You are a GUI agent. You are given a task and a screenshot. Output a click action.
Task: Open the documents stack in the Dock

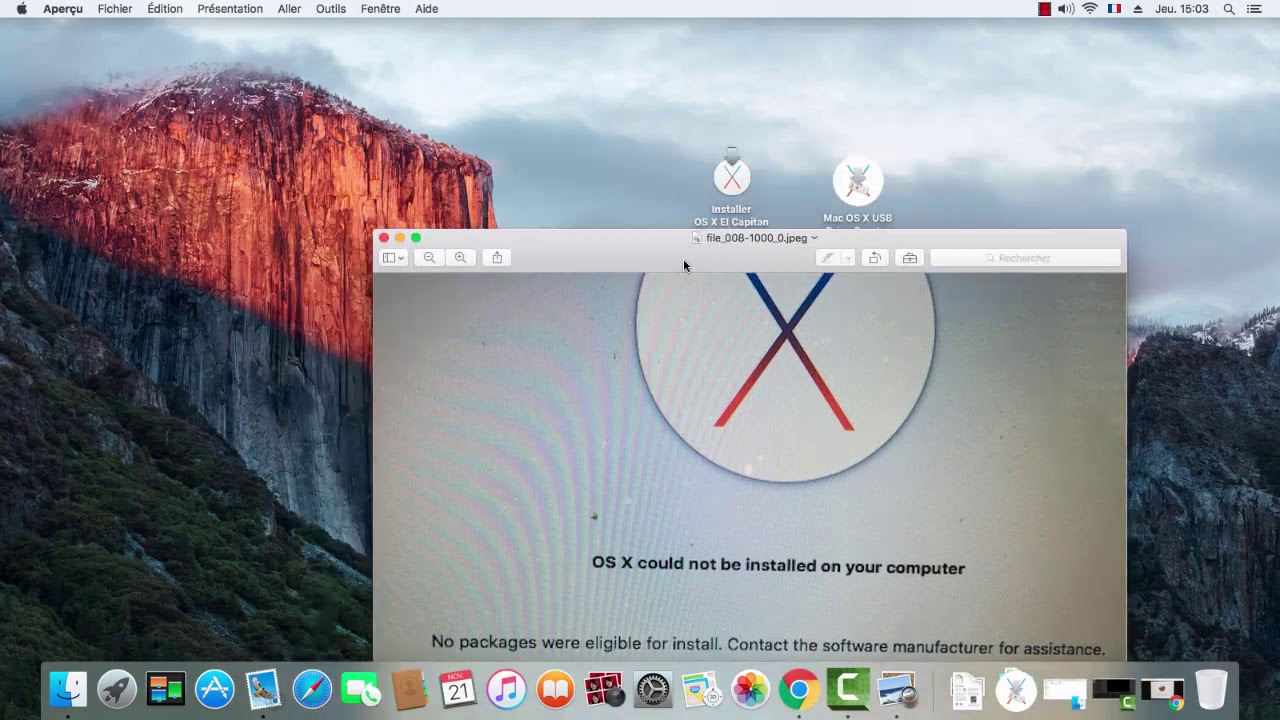(x=967, y=689)
